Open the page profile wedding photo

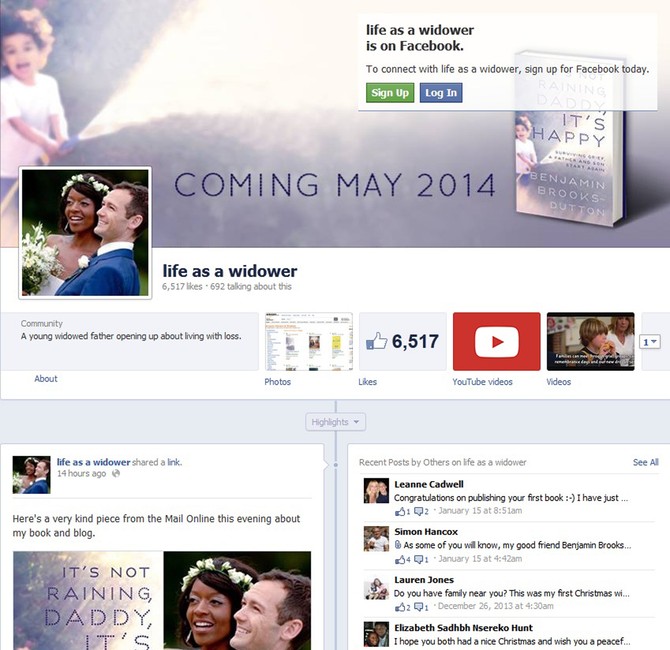coord(85,232)
